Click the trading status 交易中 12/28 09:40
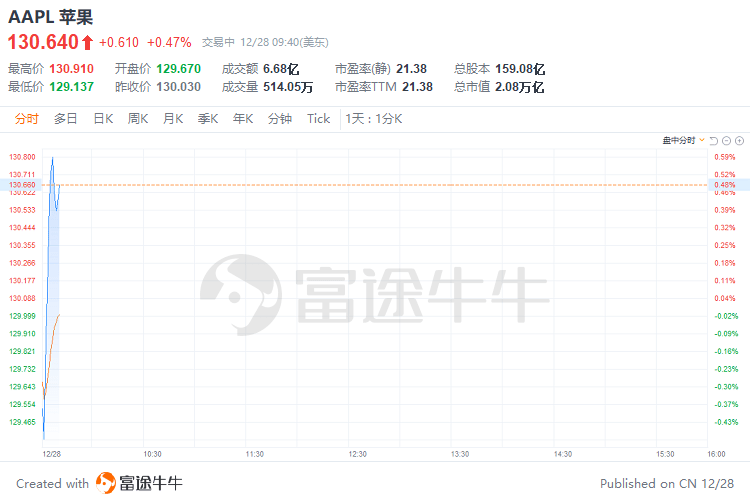The width and height of the screenshot is (750, 504). (265, 43)
